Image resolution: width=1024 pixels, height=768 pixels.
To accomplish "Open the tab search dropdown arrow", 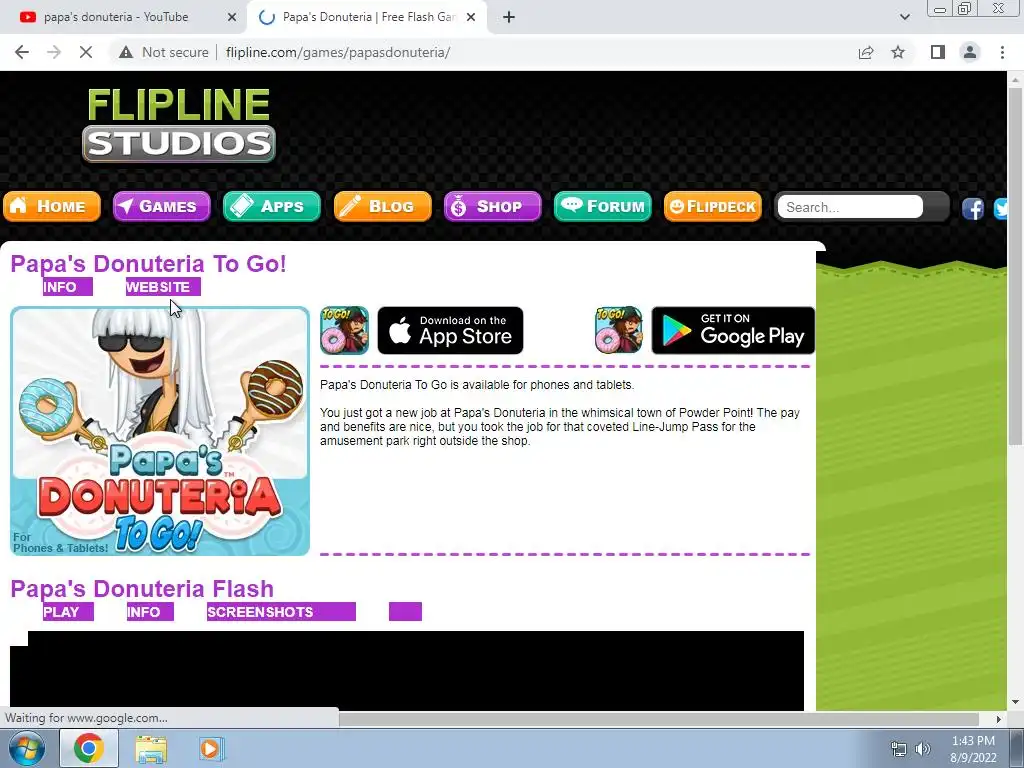I will coord(904,17).
